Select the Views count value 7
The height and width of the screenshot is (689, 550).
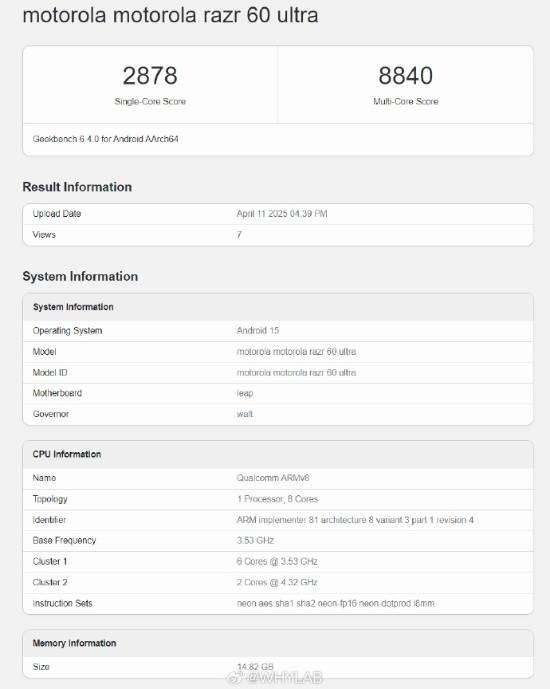pyautogui.click(x=239, y=235)
